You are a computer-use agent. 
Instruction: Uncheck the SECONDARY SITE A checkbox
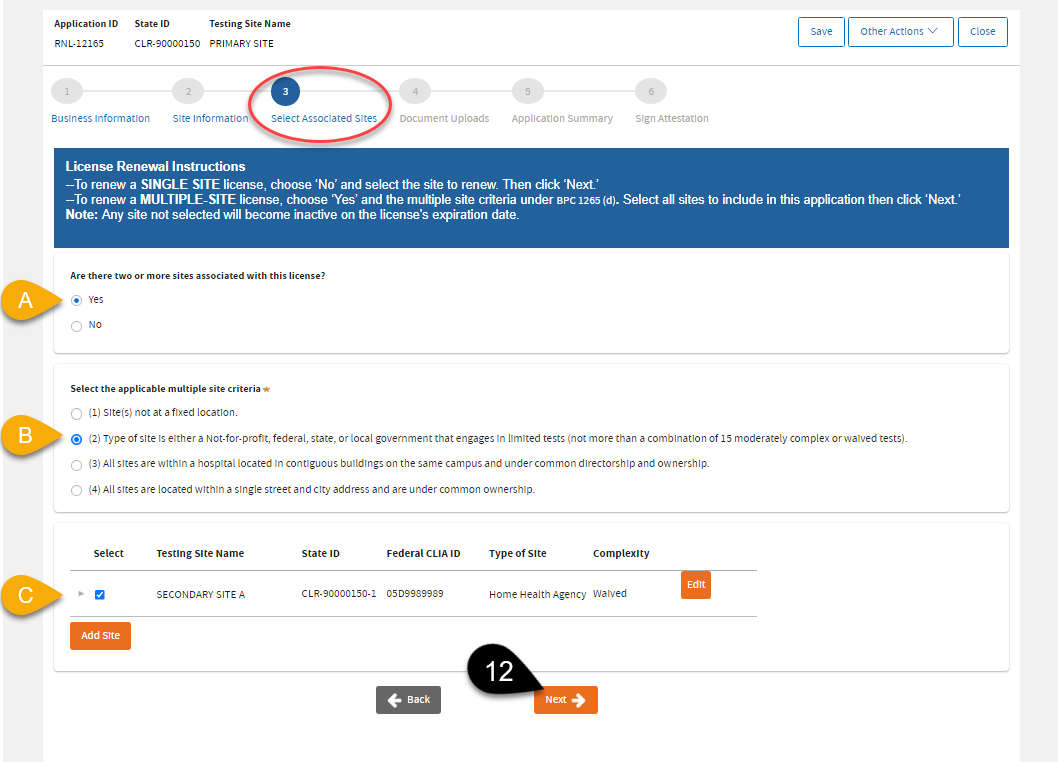click(x=99, y=595)
